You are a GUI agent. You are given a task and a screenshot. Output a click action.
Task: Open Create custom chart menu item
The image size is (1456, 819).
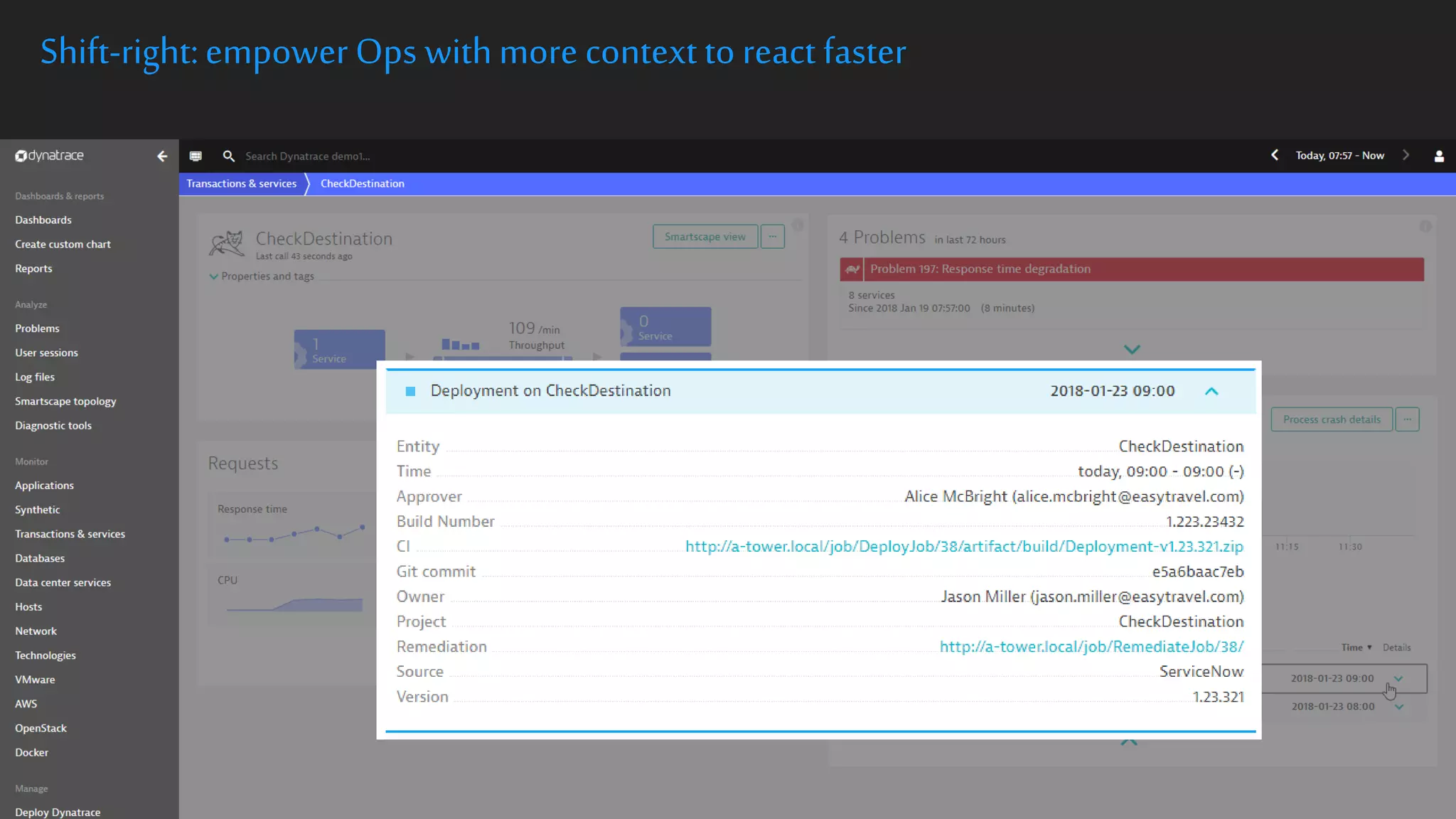(63, 245)
